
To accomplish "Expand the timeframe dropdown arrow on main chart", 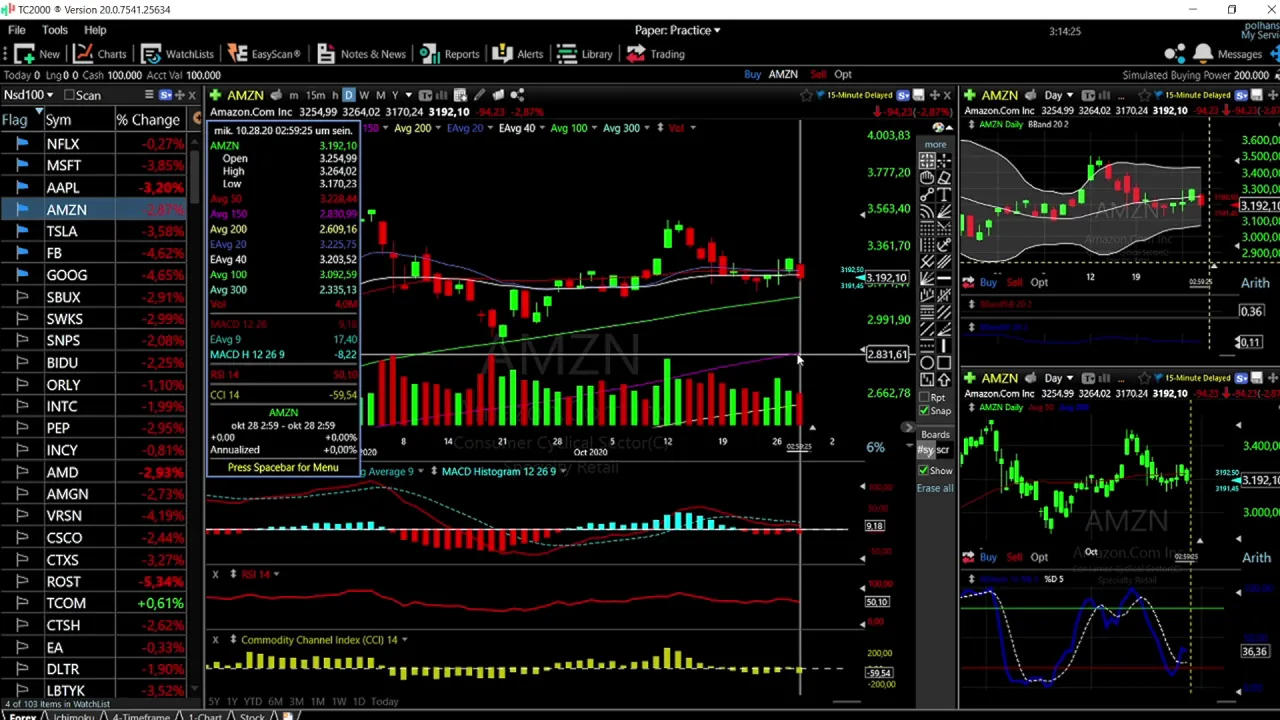I will coord(408,95).
